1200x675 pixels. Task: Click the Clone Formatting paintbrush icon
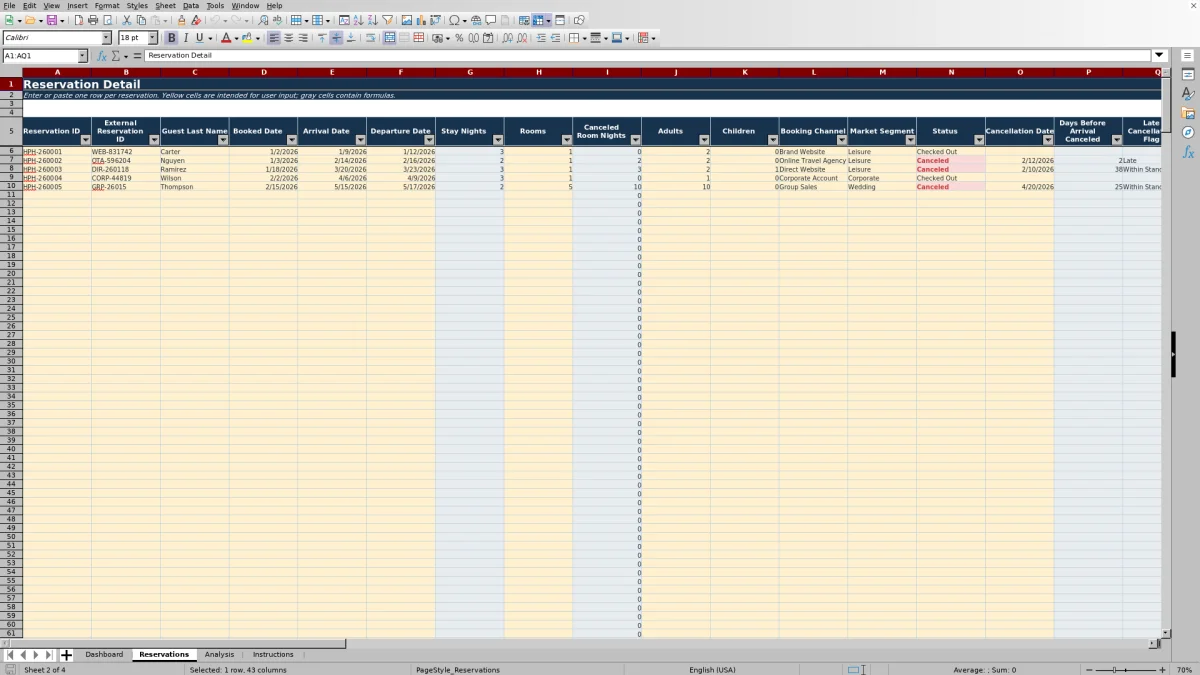(181, 20)
